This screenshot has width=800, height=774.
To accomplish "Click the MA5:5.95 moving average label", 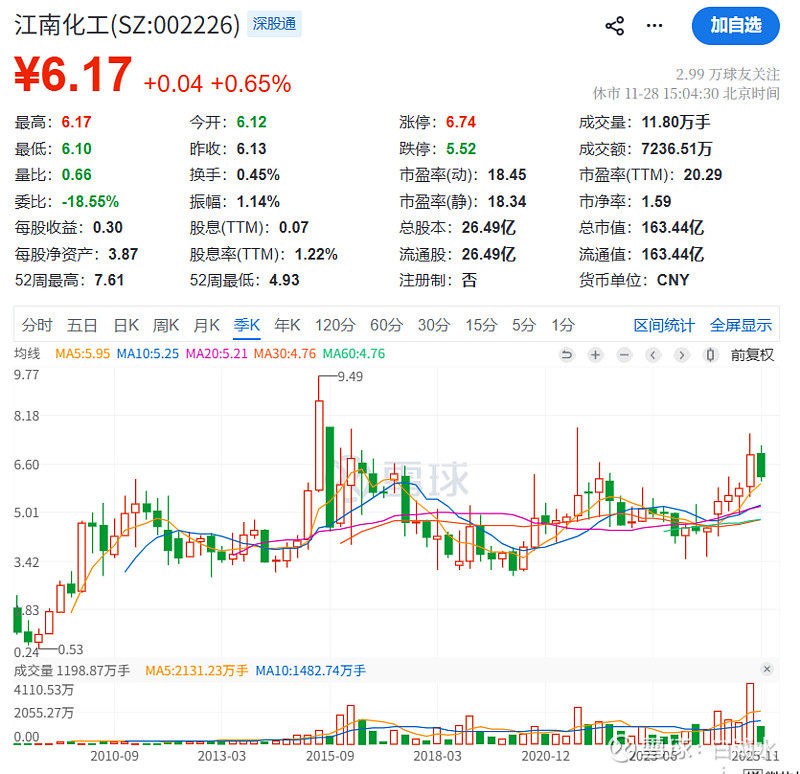I will [82, 354].
